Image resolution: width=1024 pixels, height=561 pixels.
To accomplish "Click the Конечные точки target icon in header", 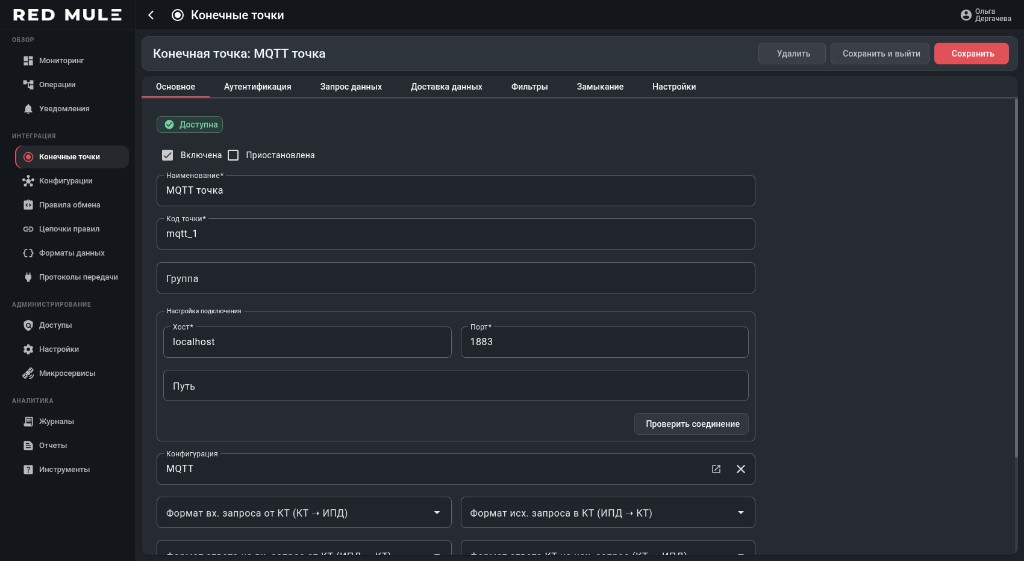I will pos(178,15).
